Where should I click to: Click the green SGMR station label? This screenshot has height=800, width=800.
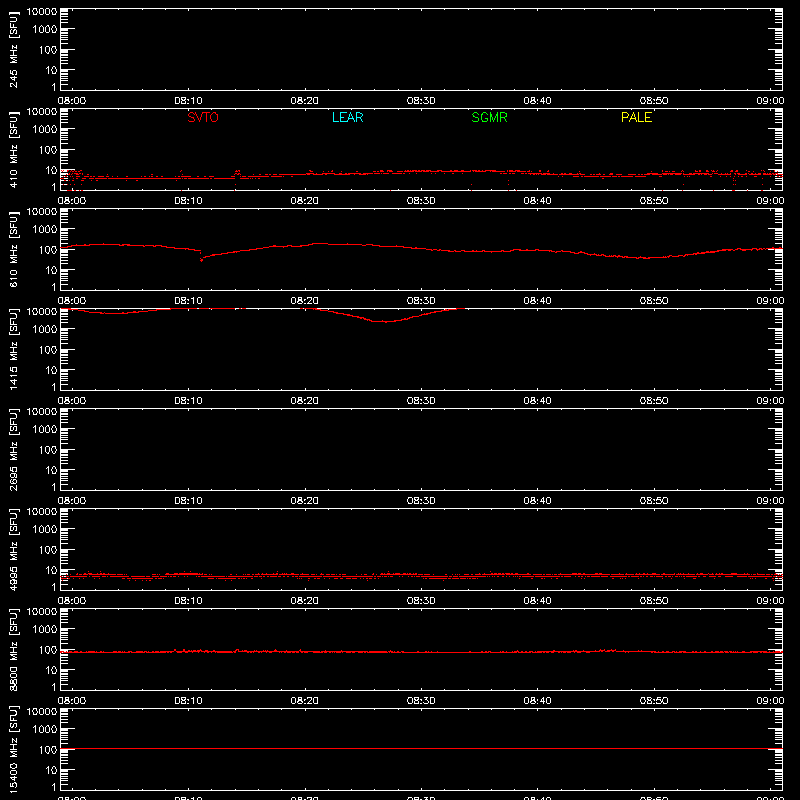489,117
